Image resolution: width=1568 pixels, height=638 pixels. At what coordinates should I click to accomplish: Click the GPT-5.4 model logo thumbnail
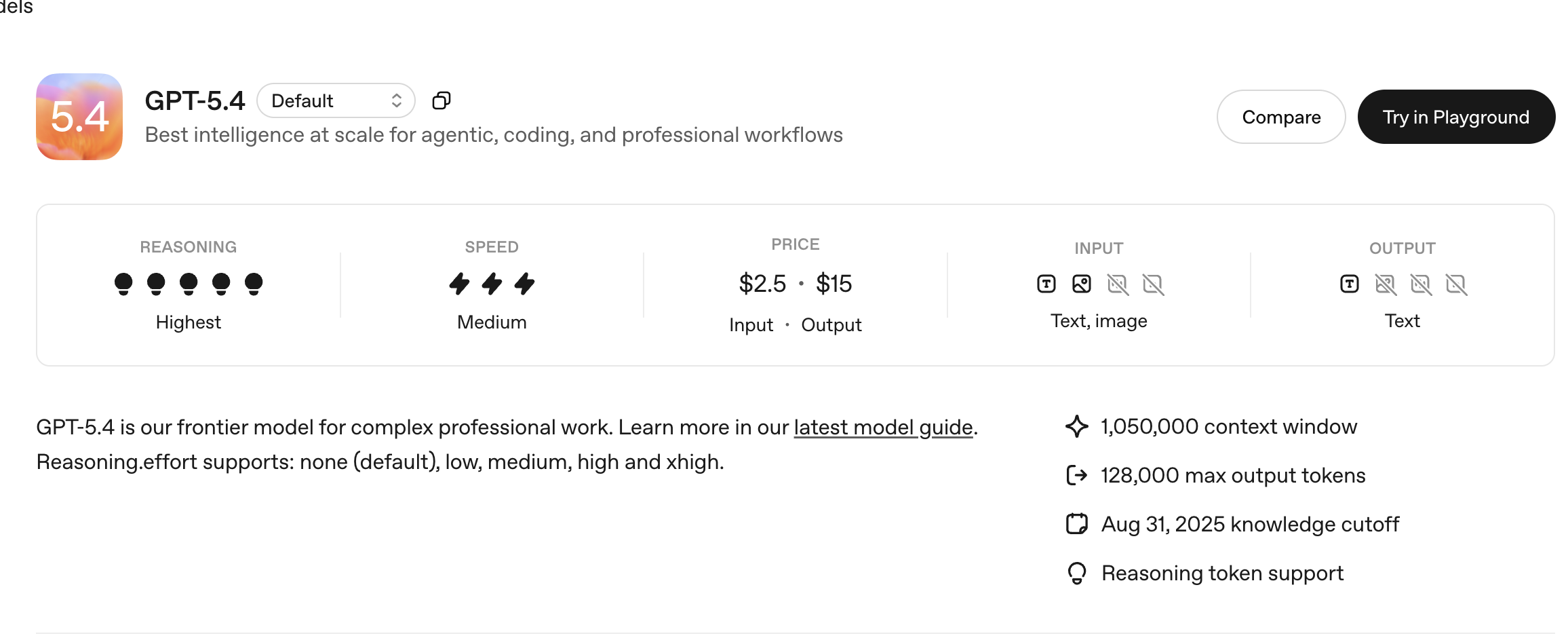point(79,117)
